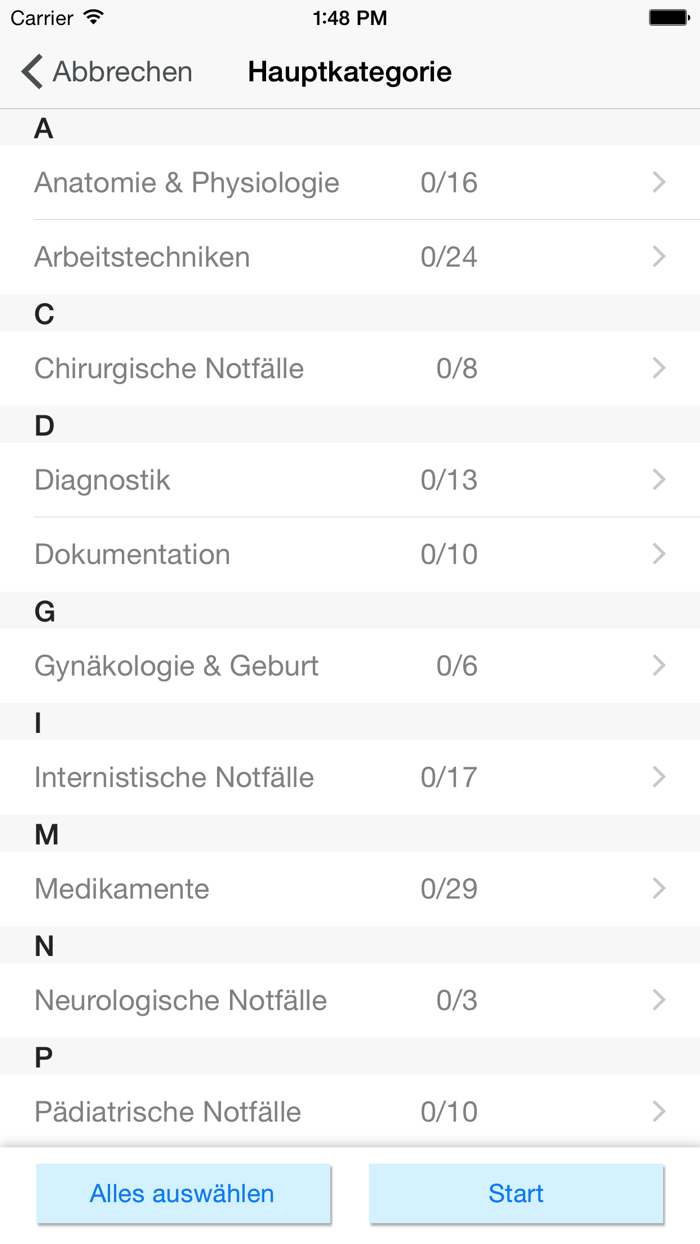This screenshot has width=700, height=1244.
Task: Tap the Wi-Fi signal icon in status bar
Action: 90,17
